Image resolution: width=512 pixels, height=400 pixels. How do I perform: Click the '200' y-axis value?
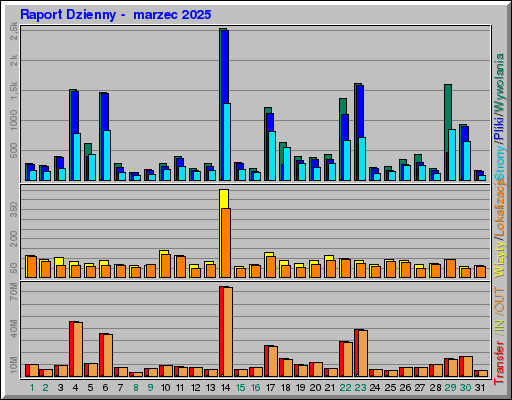pos(14,239)
